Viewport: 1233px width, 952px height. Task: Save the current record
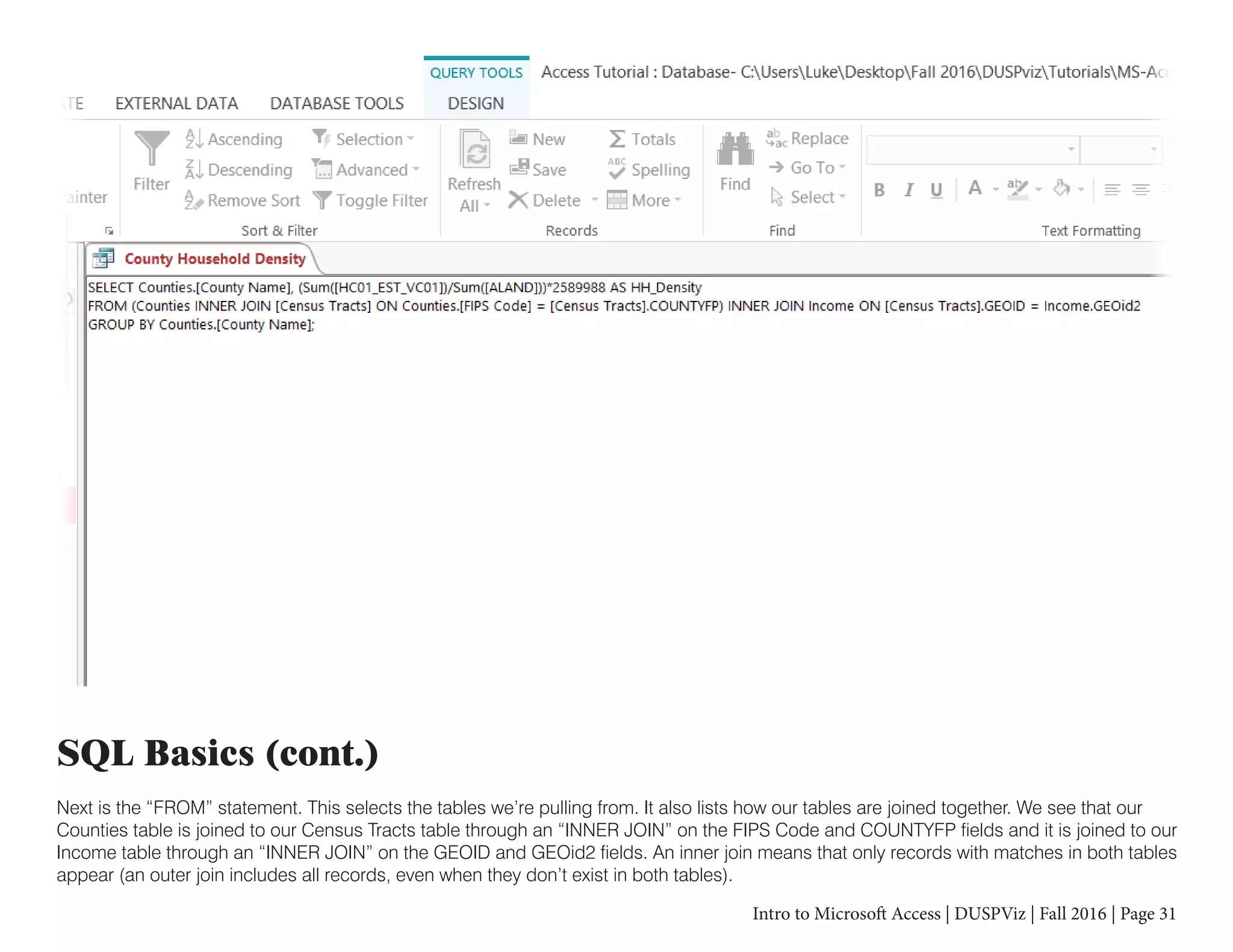(538, 170)
